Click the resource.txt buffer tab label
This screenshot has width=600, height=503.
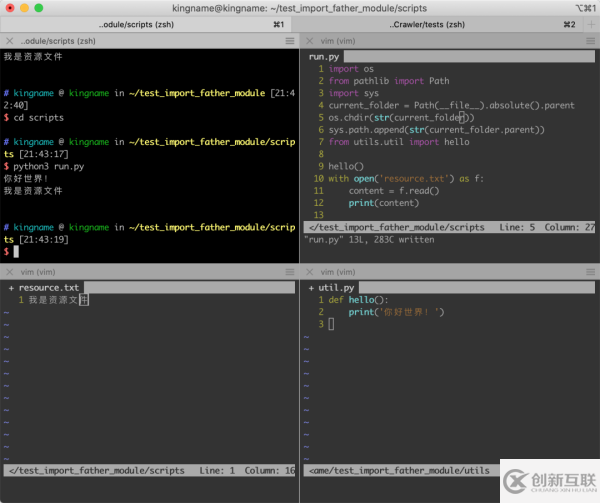[x=49, y=288]
